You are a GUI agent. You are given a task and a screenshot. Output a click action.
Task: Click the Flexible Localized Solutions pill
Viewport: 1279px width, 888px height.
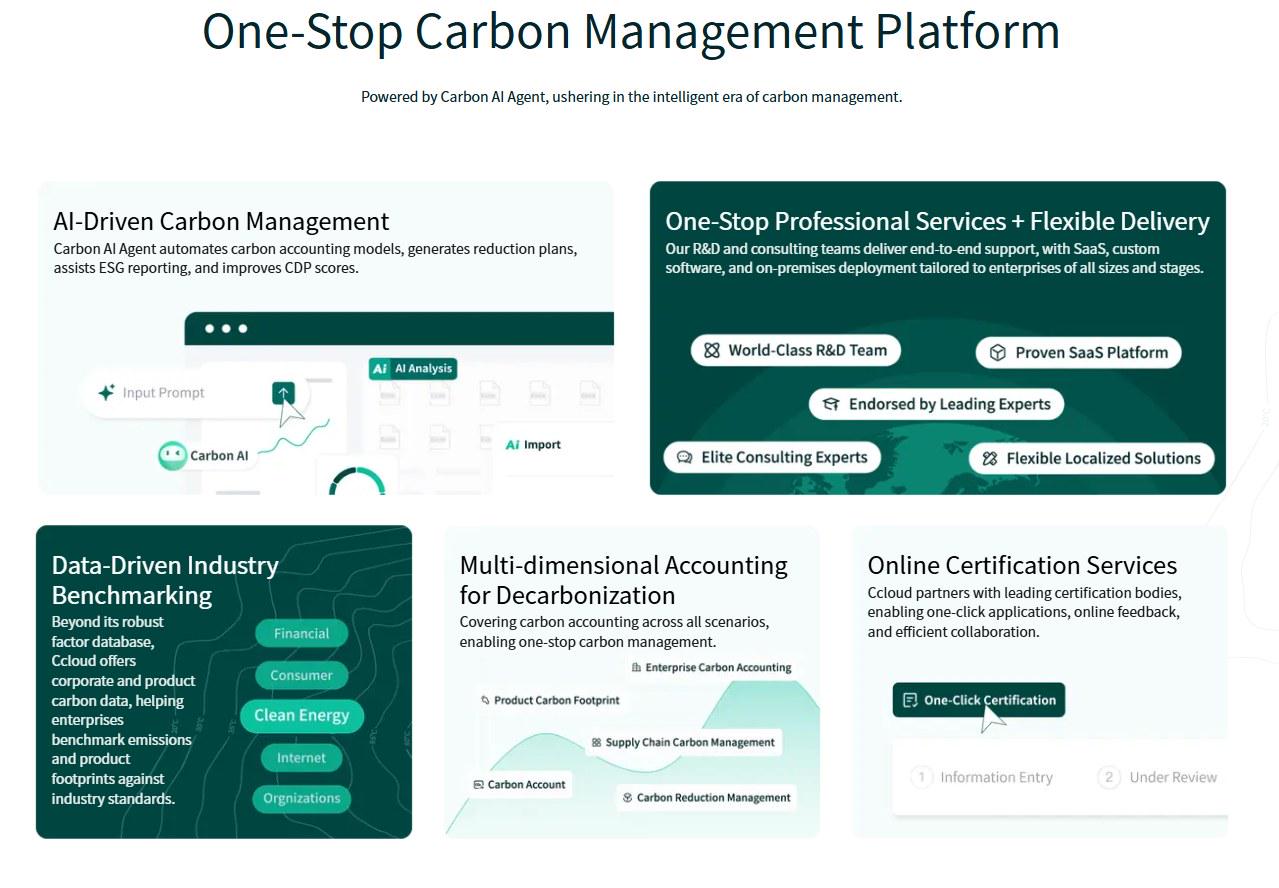pyautogui.click(x=1092, y=458)
